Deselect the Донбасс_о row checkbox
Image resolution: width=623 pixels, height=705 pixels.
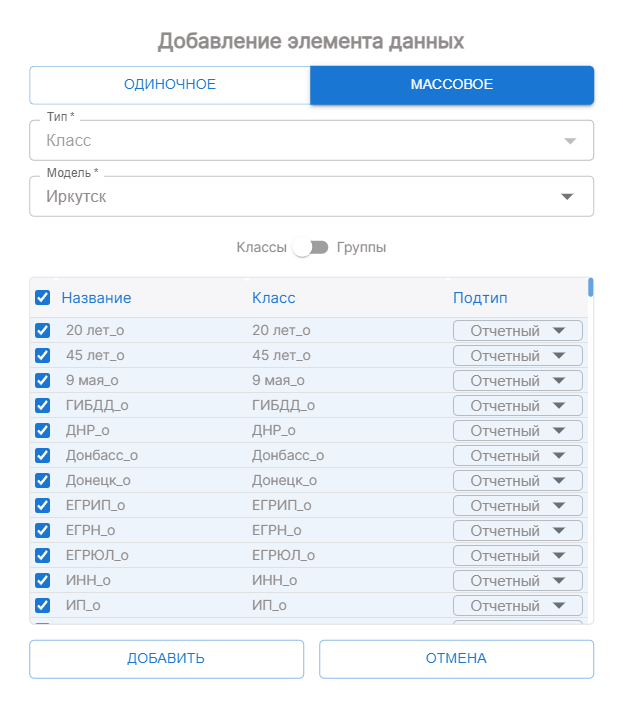coord(43,455)
